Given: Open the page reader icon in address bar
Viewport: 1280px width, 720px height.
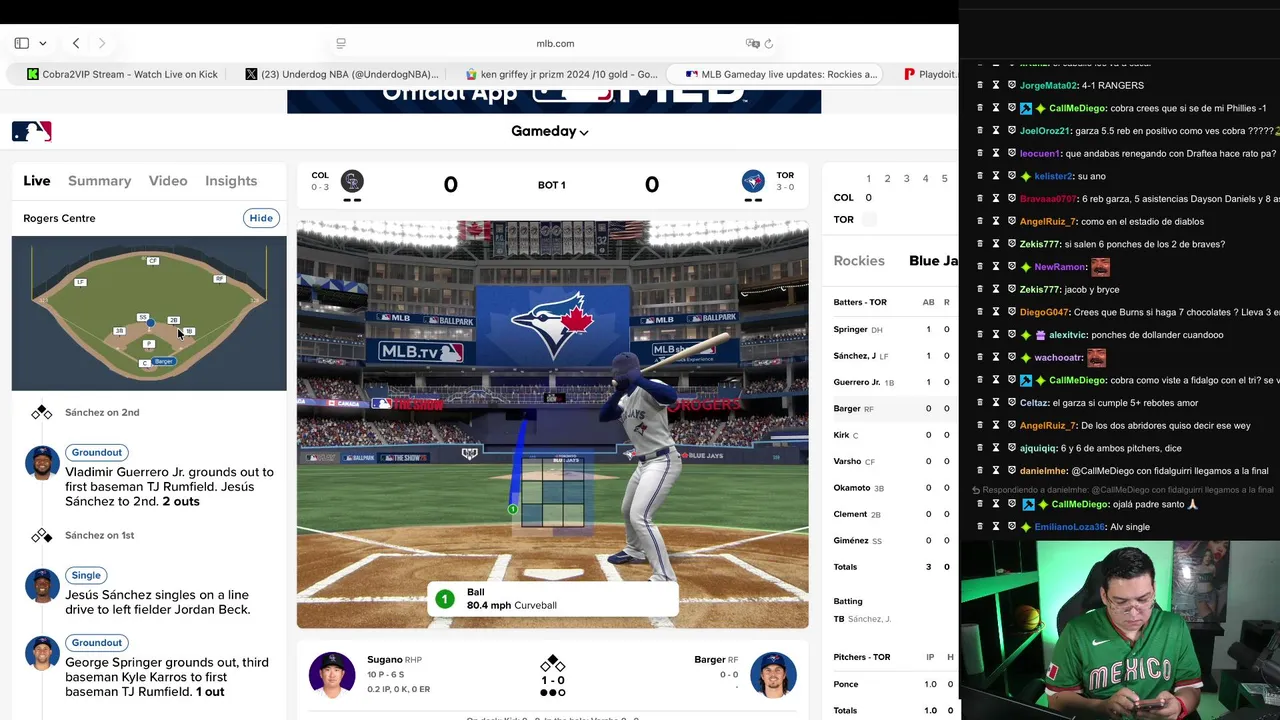Looking at the screenshot, I should click(x=341, y=43).
